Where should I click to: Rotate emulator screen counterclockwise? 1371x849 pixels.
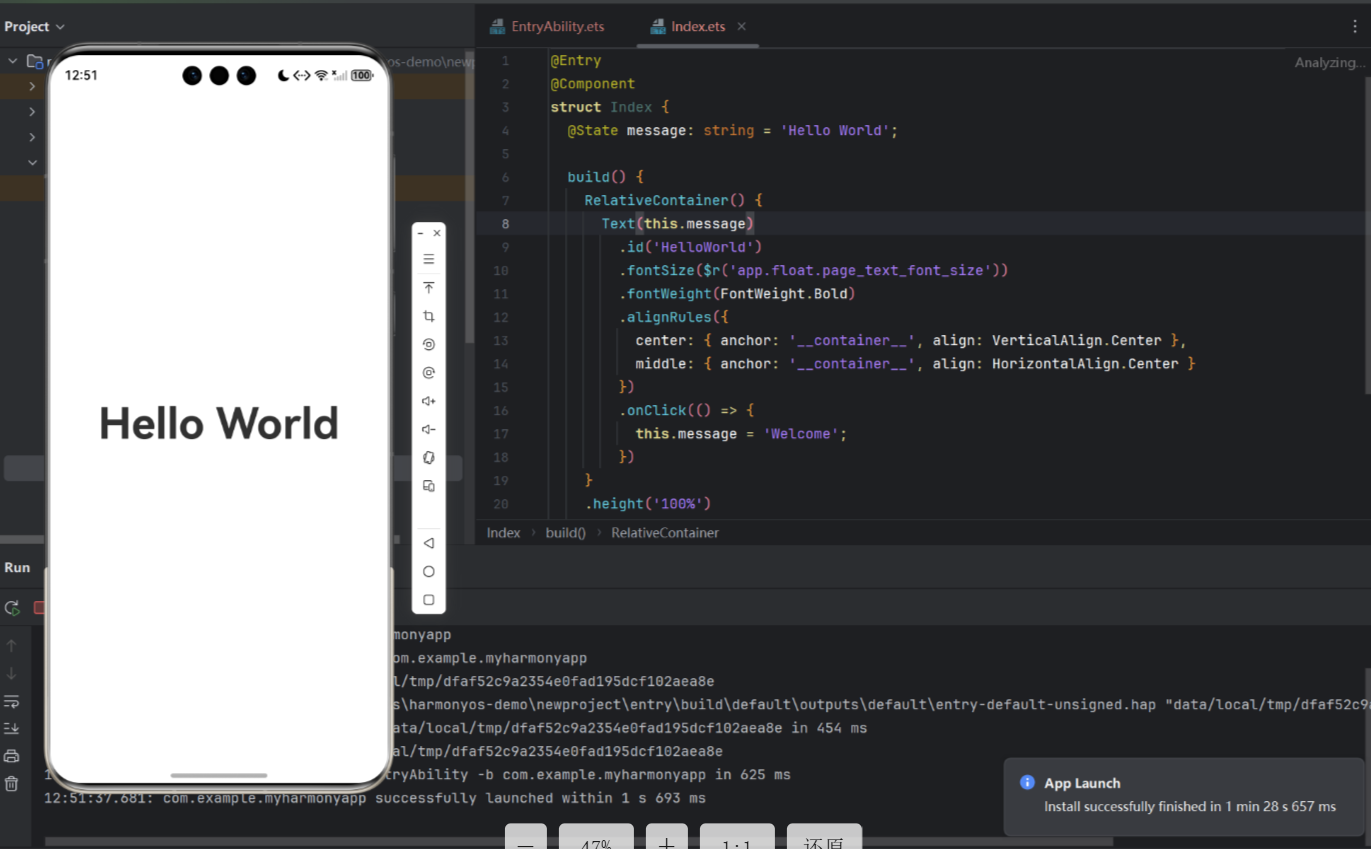[429, 344]
